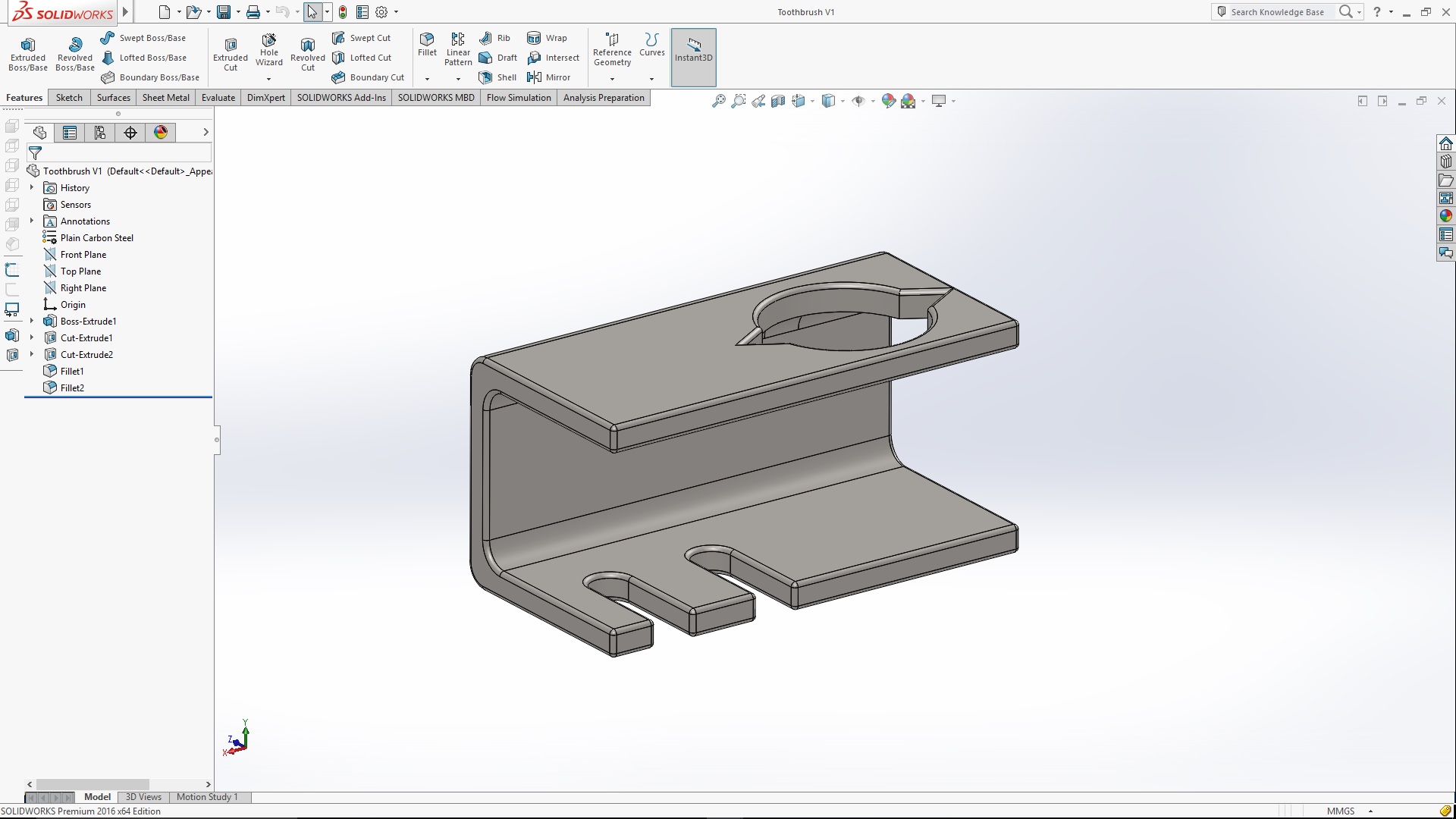Image resolution: width=1456 pixels, height=819 pixels.
Task: Click the Edit Appearance icon
Action: click(889, 101)
